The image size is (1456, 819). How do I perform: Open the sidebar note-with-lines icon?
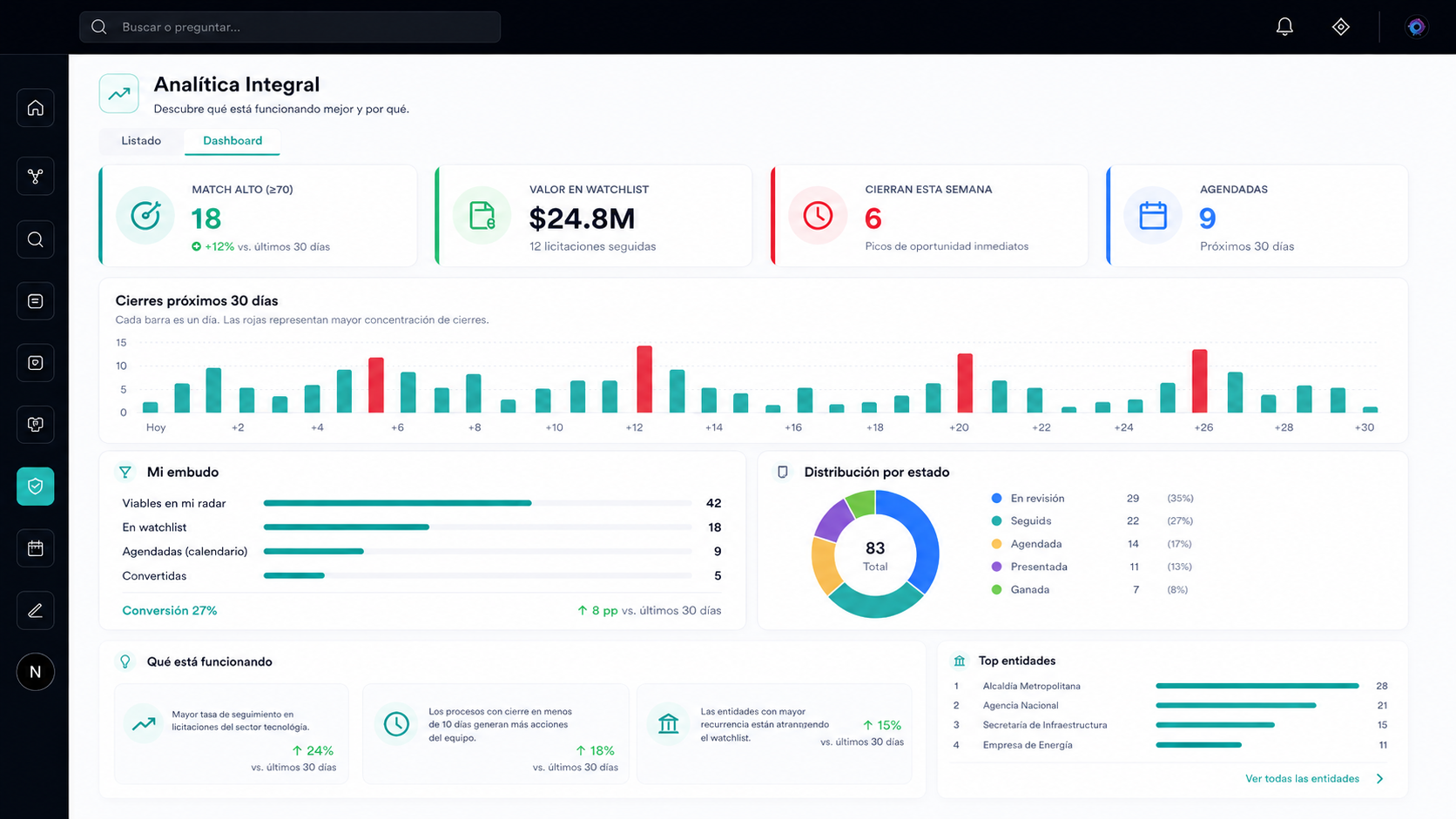tap(36, 301)
